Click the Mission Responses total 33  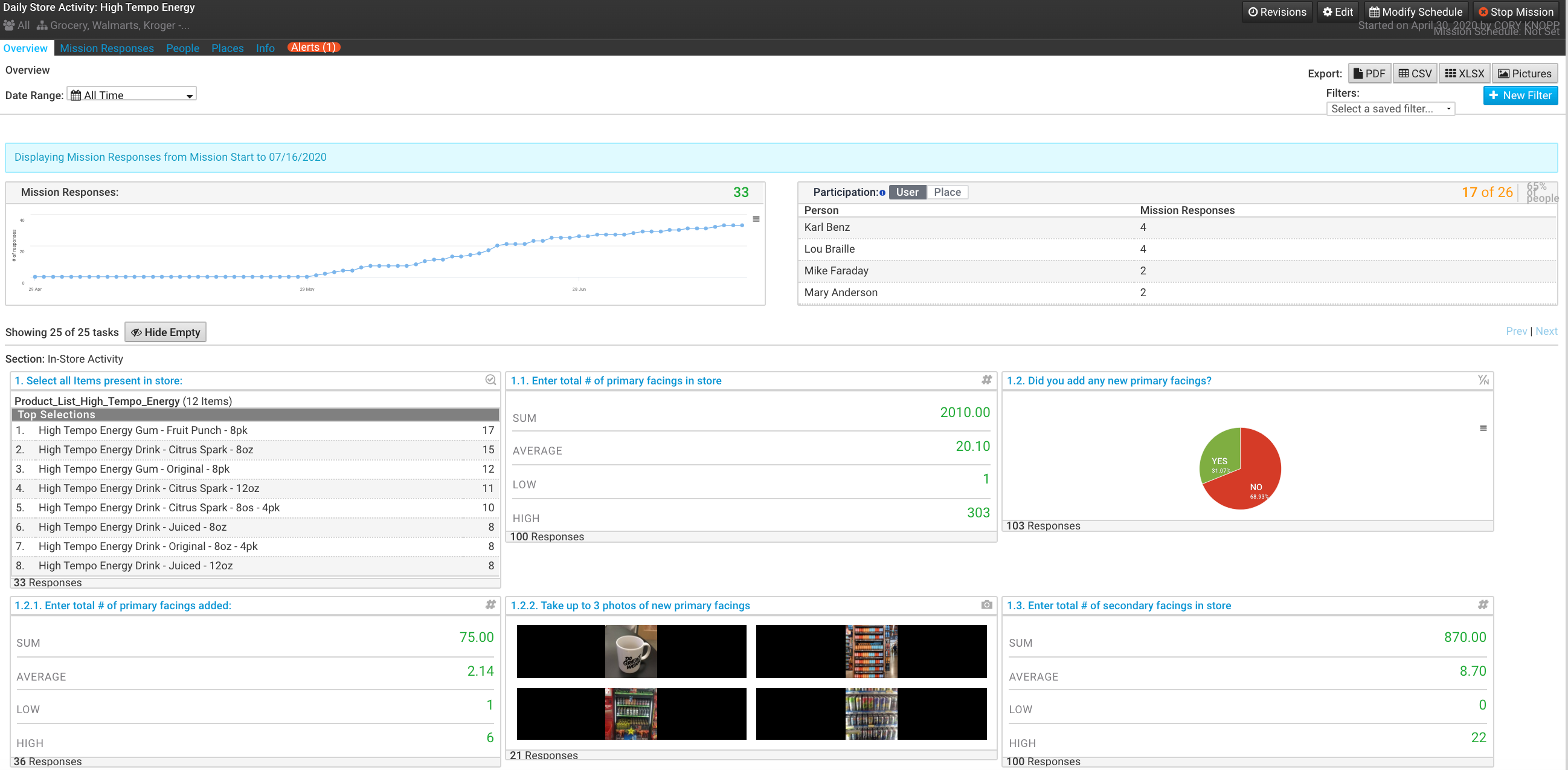point(741,192)
